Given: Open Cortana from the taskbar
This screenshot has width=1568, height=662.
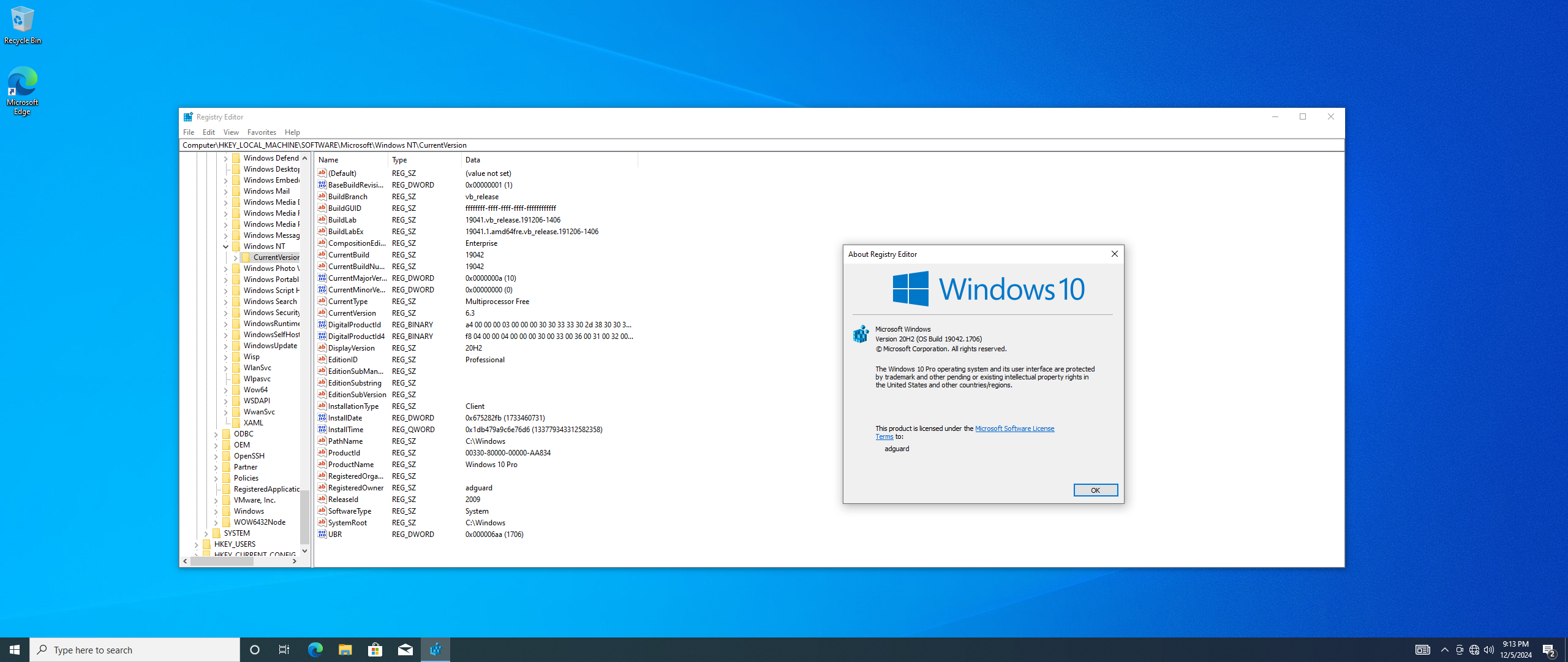Looking at the screenshot, I should 255,650.
